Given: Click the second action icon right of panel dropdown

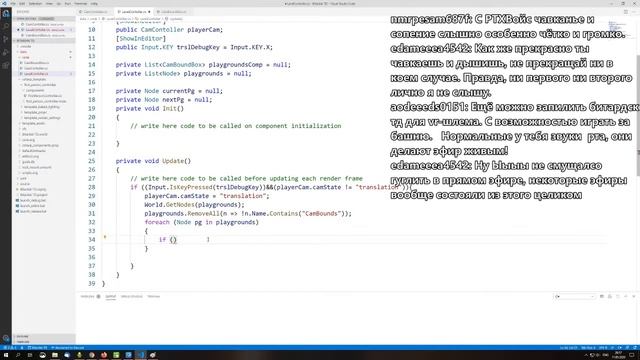Looking at the screenshot, I should coord(610,296).
